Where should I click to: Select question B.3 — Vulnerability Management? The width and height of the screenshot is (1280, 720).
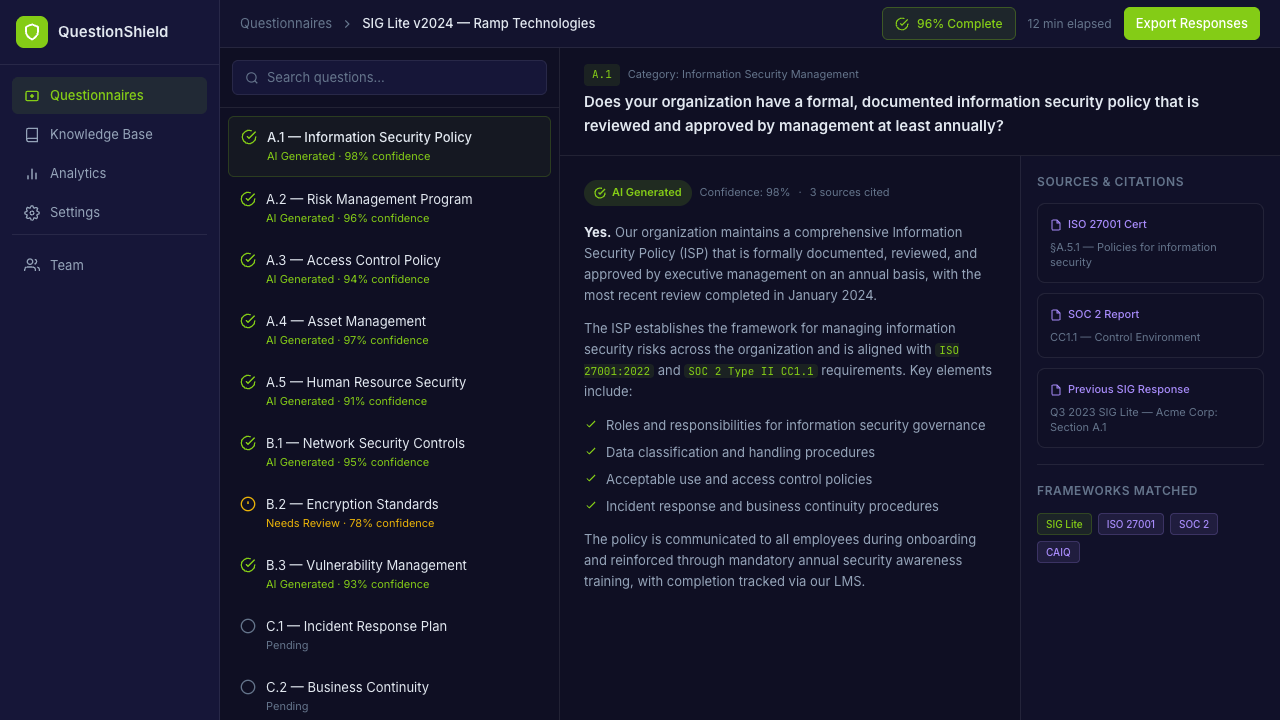[x=389, y=574]
